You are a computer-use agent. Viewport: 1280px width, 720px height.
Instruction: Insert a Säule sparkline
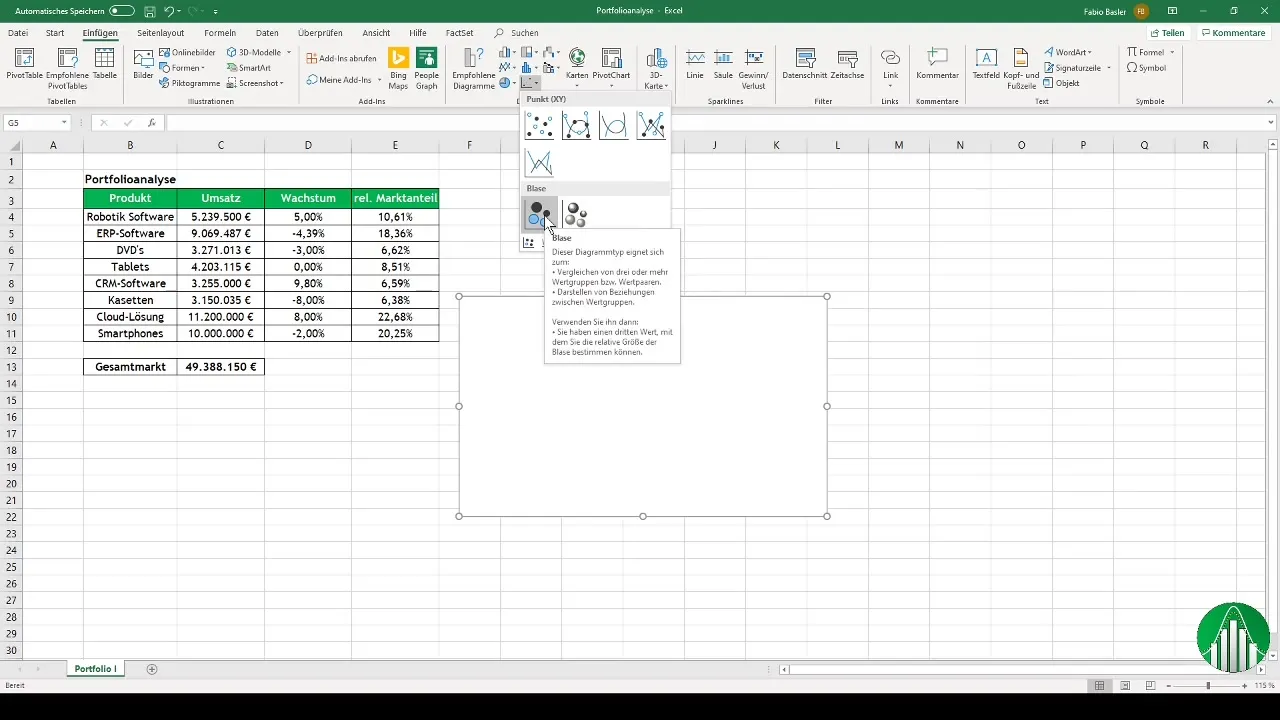tap(724, 64)
